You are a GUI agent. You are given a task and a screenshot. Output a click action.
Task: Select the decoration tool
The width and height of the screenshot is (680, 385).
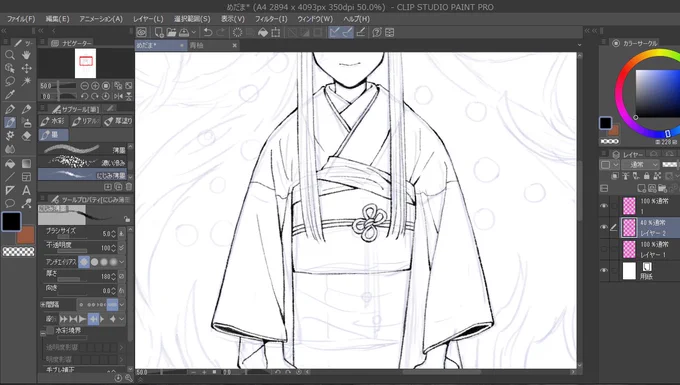click(10, 136)
